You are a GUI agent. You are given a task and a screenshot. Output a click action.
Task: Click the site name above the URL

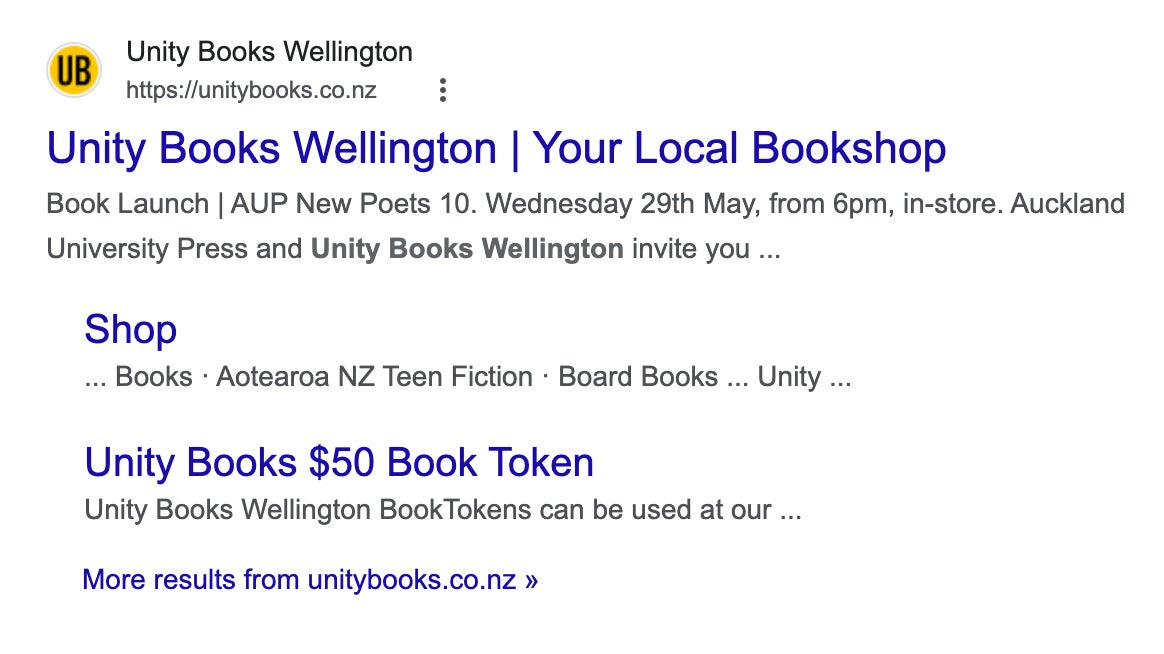[269, 52]
